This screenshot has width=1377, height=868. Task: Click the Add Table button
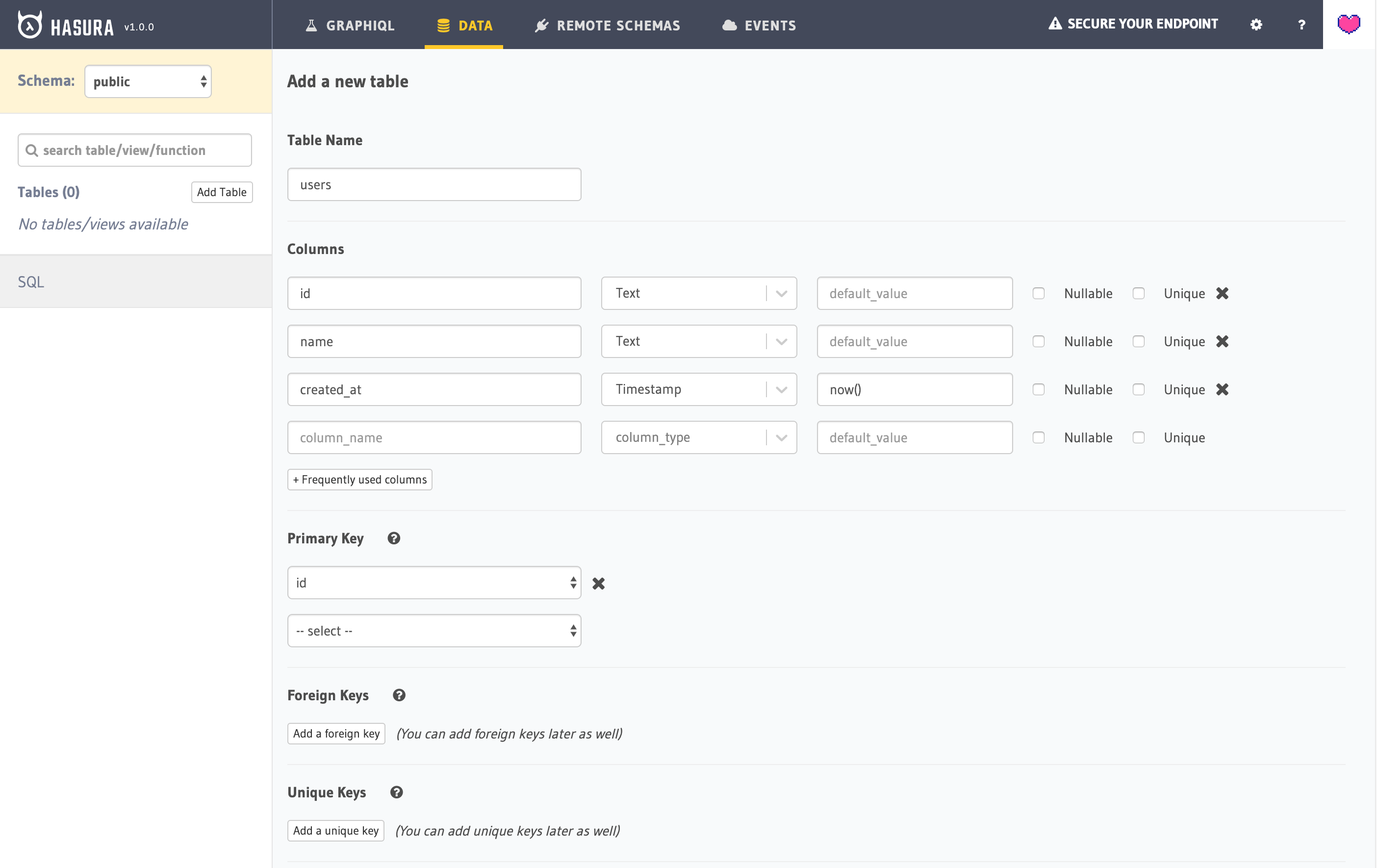[221, 192]
